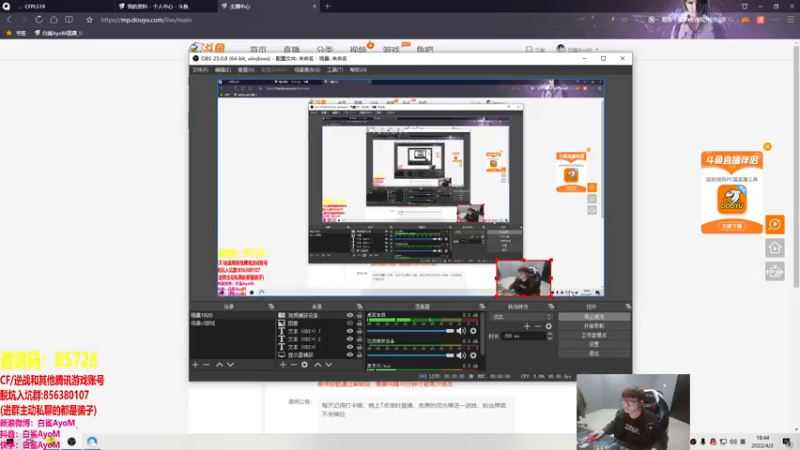Screen dimensions: 800x450
Task: Open the 桌面音频 mixer settings gear
Action: (x=473, y=331)
